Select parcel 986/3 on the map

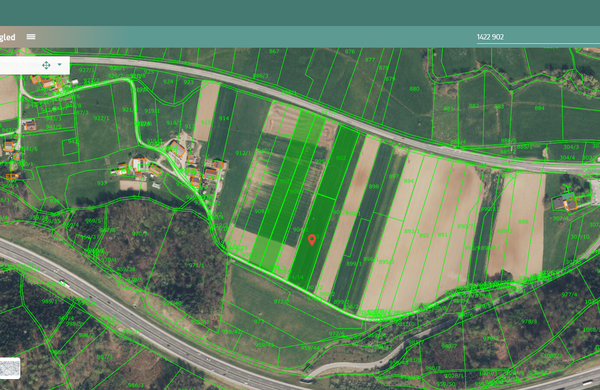pos(136,385)
